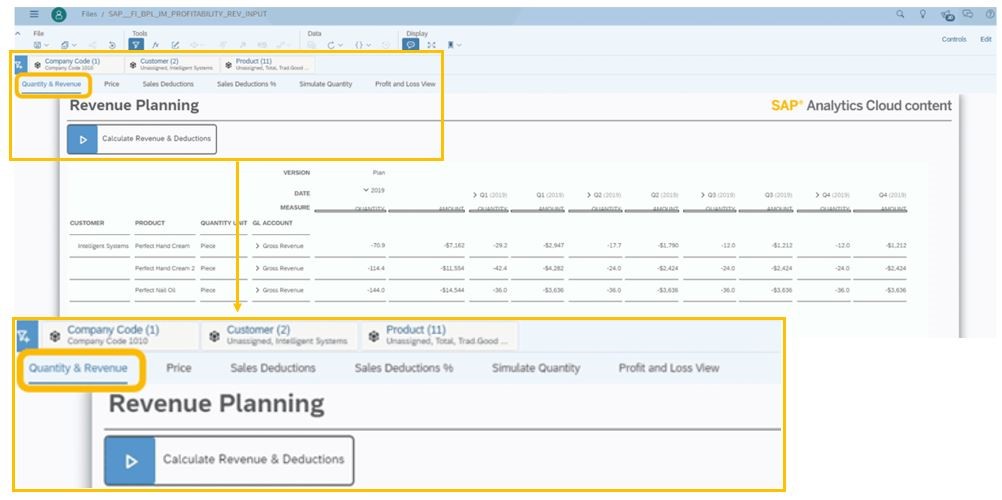Select the Quantity & Revenue tab in enlarged callout
This screenshot has width=1002, height=500.
point(78,368)
